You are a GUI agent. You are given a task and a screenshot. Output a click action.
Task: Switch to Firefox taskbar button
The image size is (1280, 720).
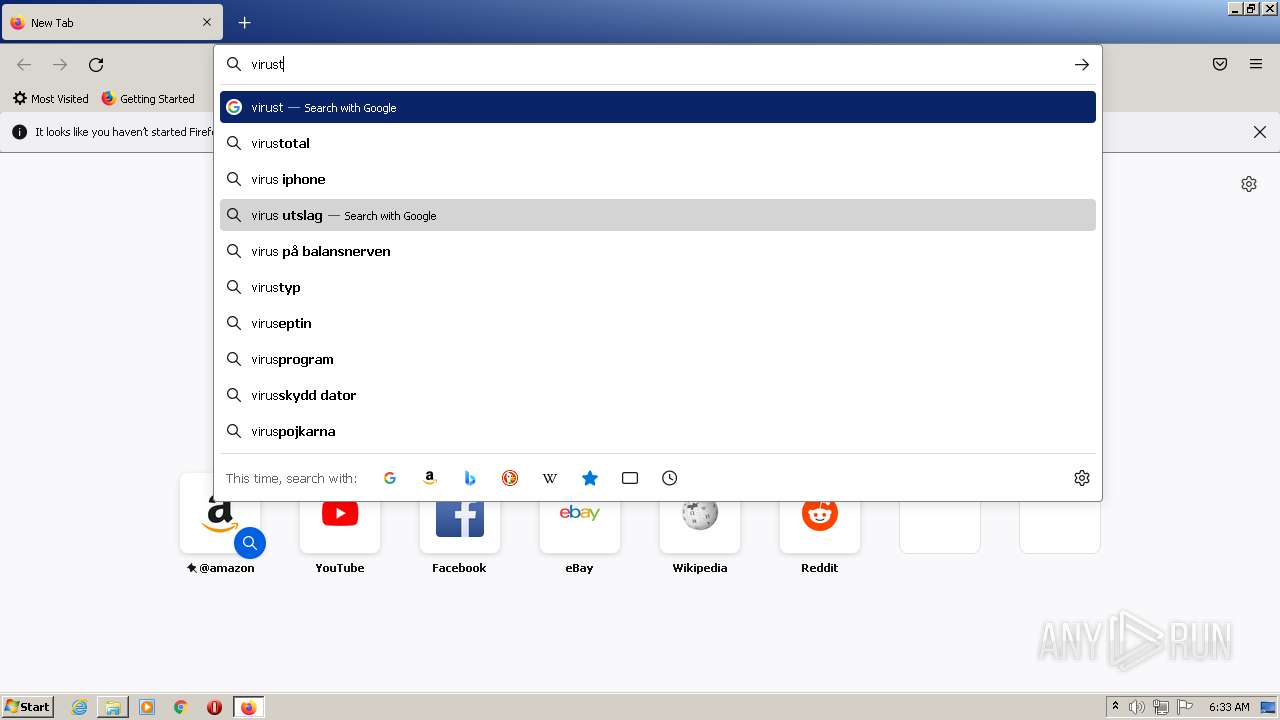coord(248,707)
